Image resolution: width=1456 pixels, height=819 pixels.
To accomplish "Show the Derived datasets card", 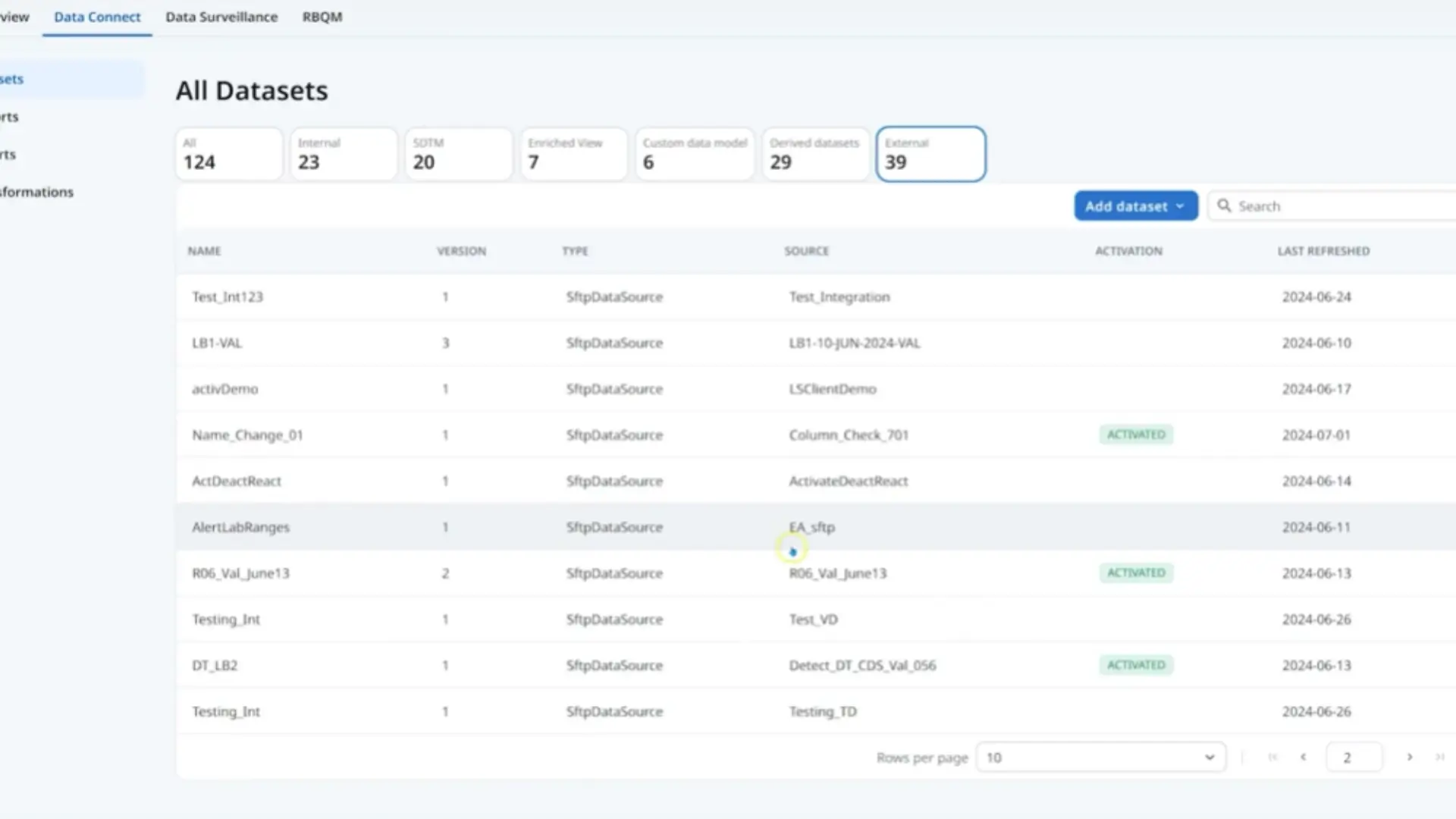I will [815, 154].
